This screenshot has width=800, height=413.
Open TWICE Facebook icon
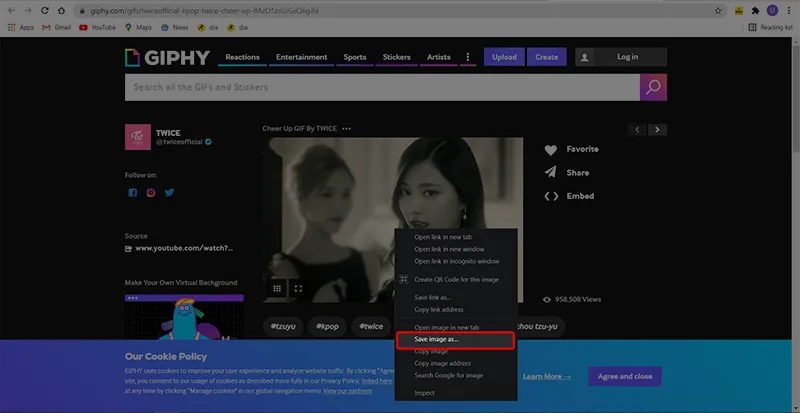tap(133, 193)
